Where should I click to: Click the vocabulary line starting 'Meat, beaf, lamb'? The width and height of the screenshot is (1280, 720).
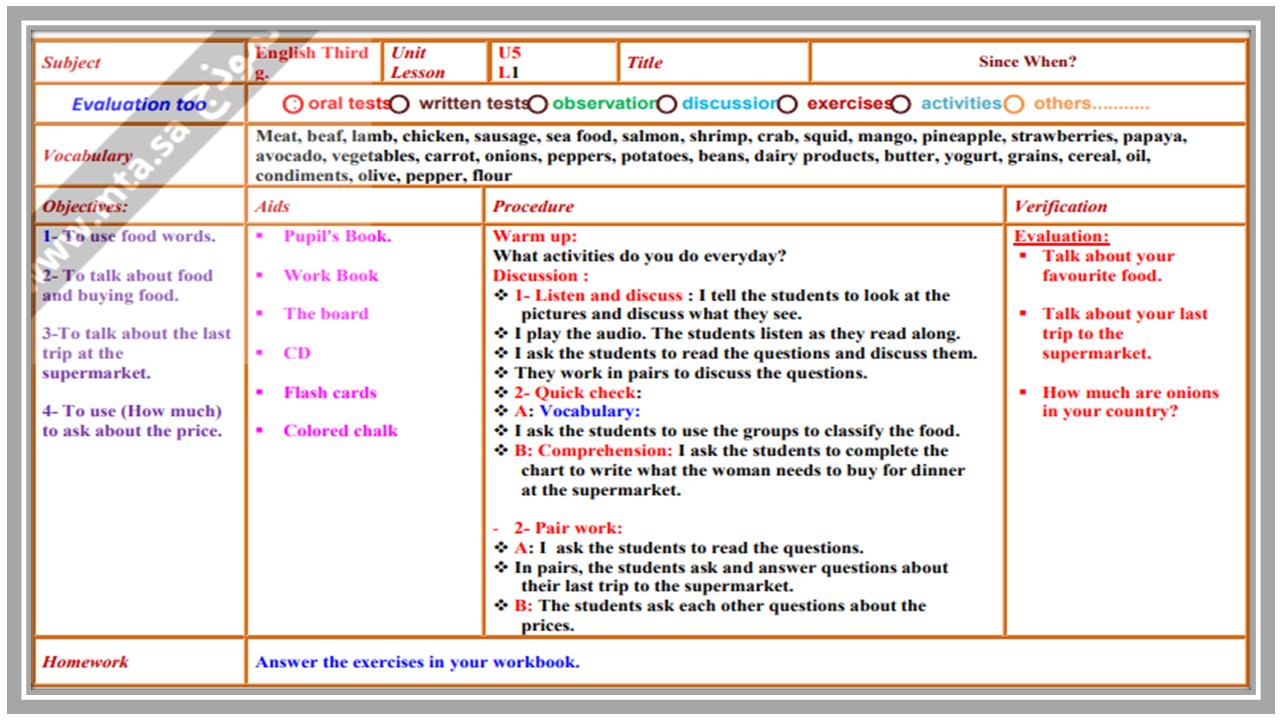click(x=721, y=136)
